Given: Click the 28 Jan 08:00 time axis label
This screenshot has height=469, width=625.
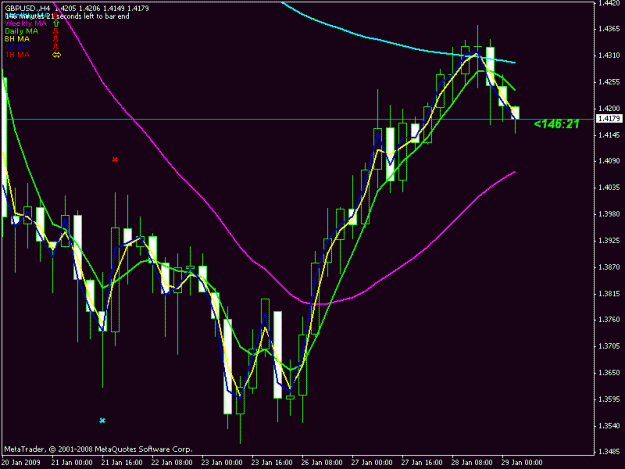Looking at the screenshot, I should pyautogui.click(x=472, y=462).
